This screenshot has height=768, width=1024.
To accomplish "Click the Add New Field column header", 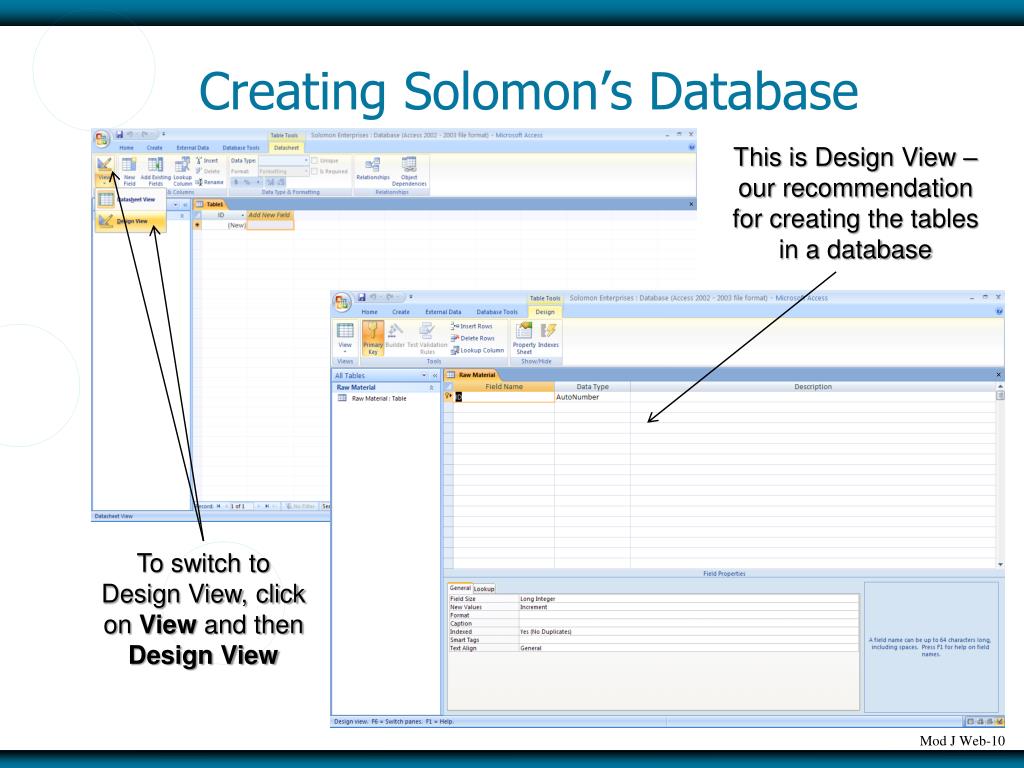I will 270,215.
